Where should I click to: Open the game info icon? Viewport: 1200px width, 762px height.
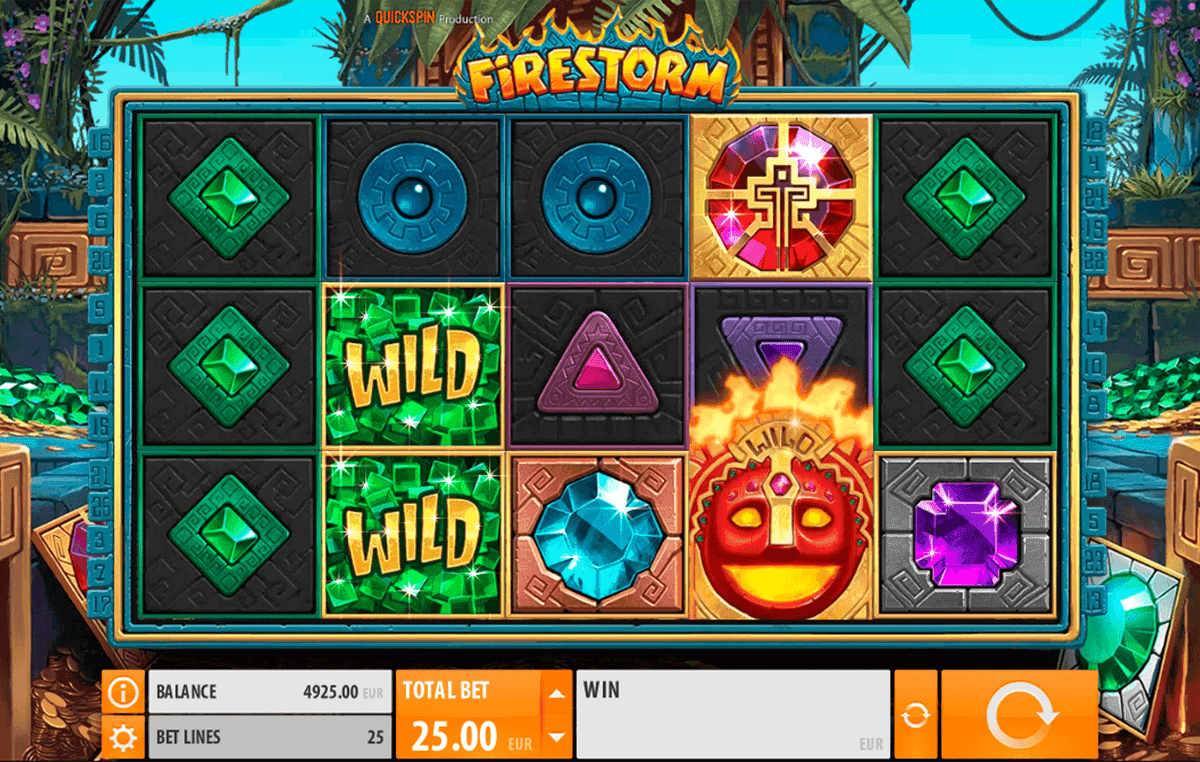(123, 691)
